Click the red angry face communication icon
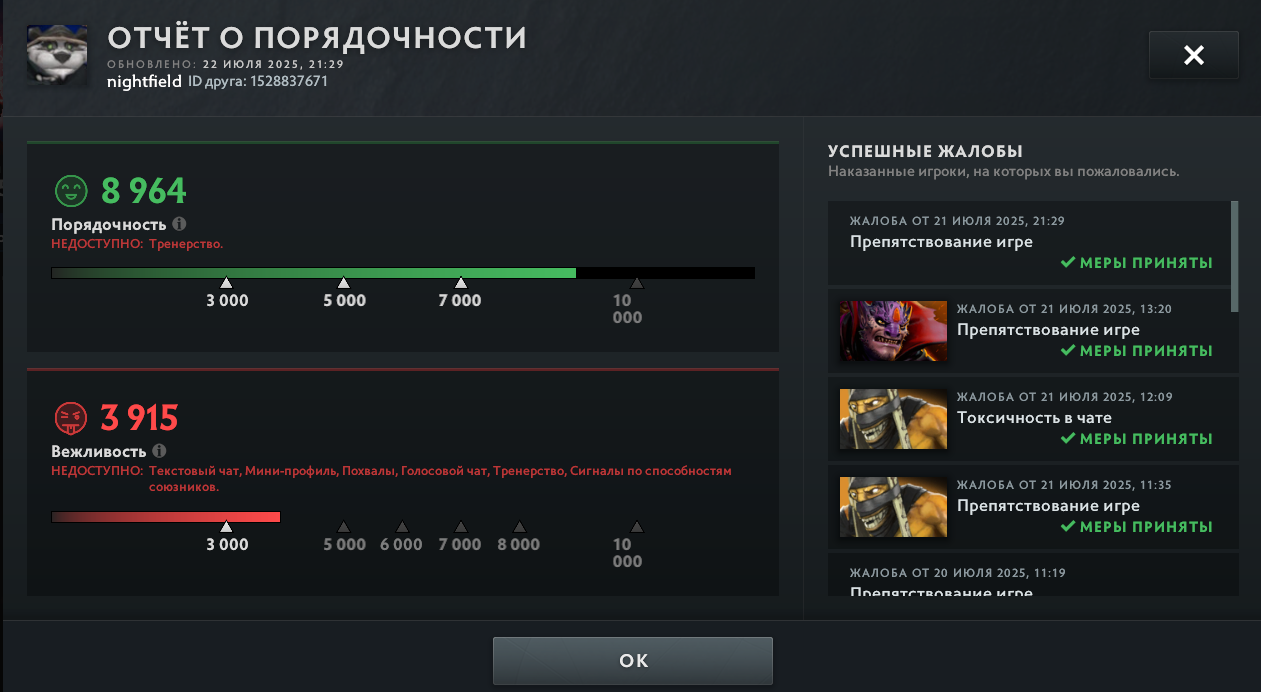Screen dimensions: 1261x692 [x=69, y=417]
